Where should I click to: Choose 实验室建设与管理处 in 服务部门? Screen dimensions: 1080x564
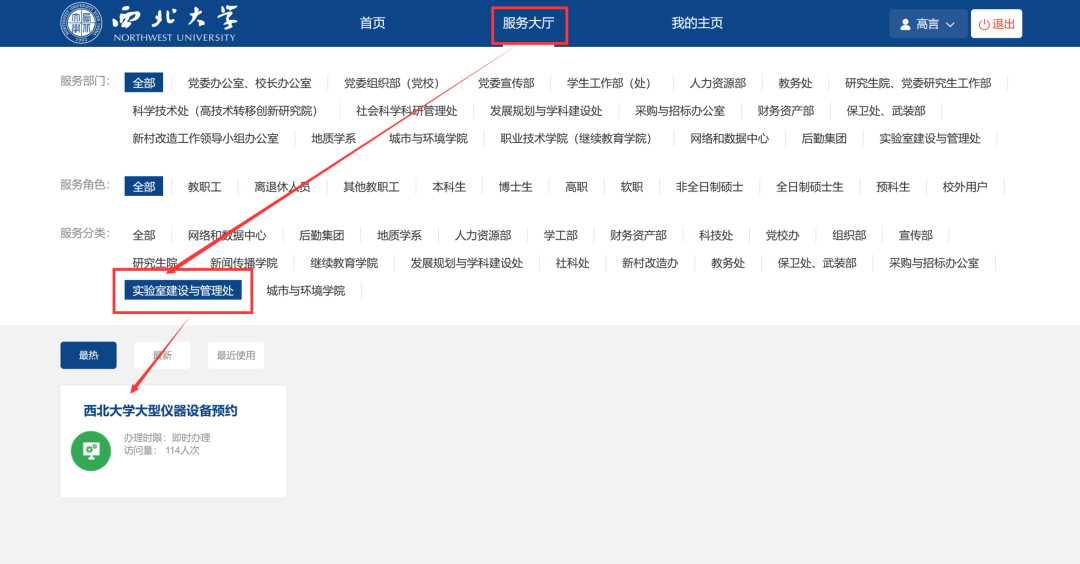930,138
